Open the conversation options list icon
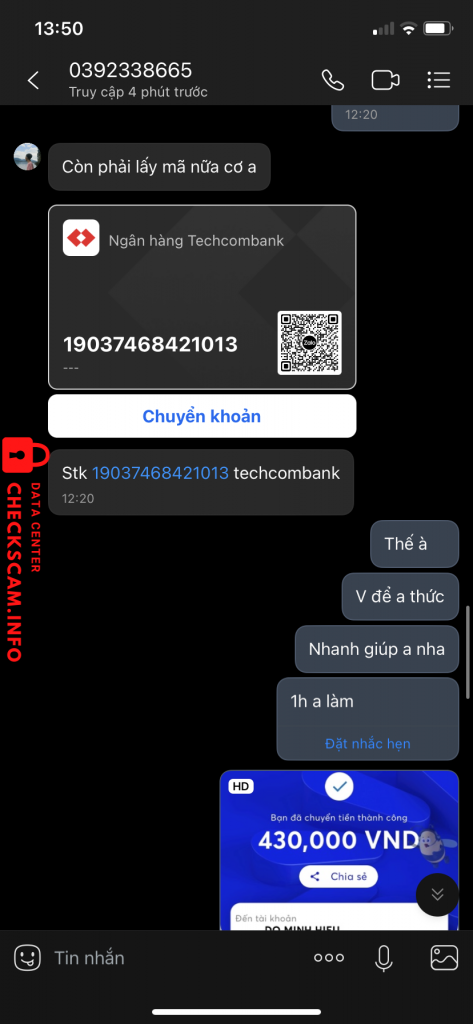The width and height of the screenshot is (473, 1024). 438,80
